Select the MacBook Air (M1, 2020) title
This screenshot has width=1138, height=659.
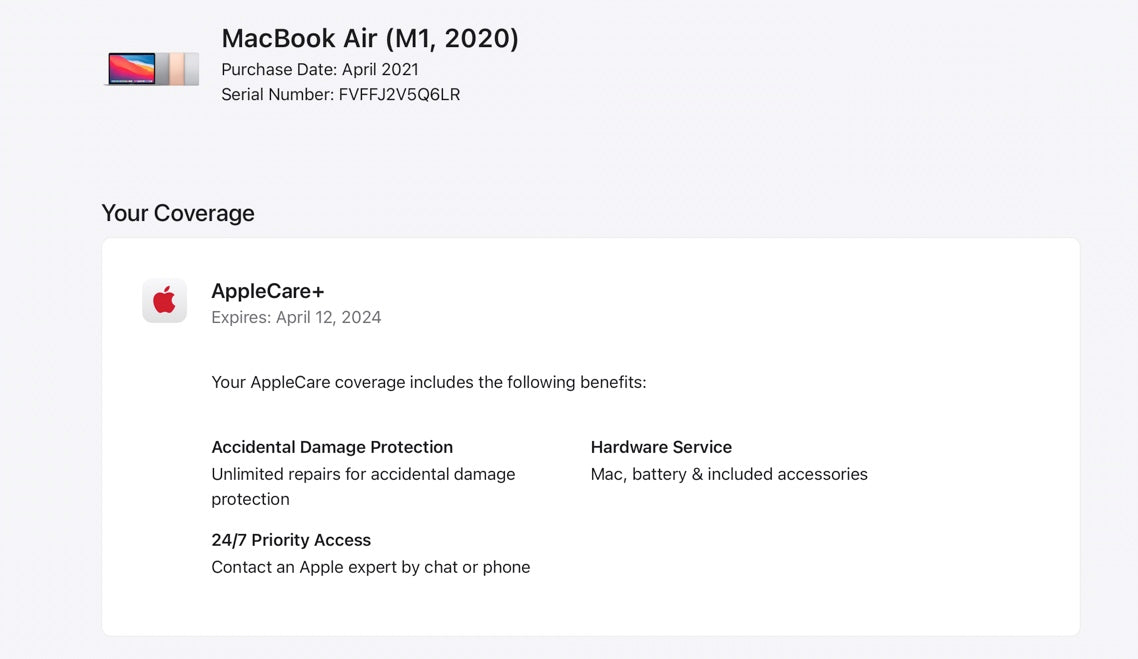(x=370, y=38)
